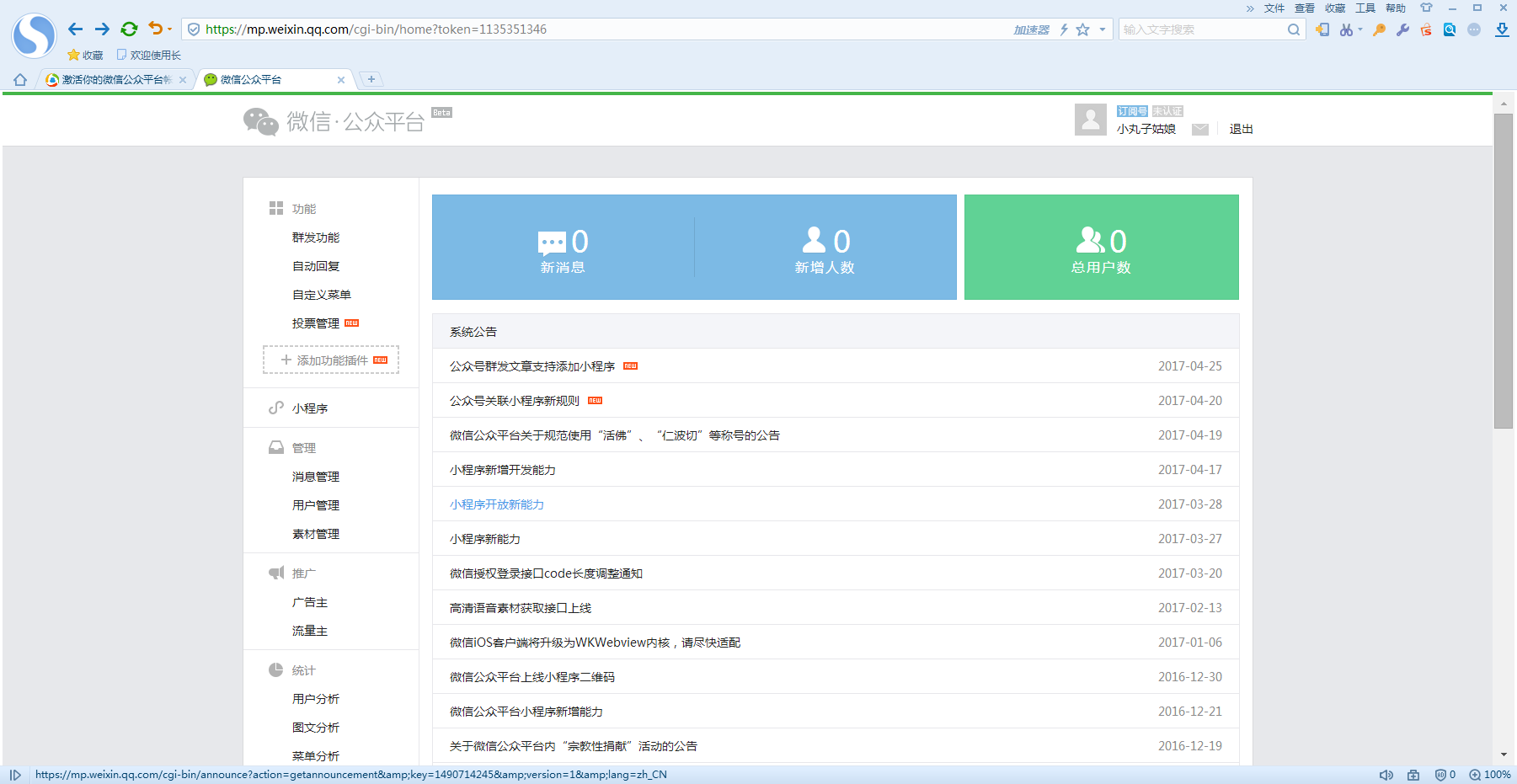
Task: Open the 收藏 menu in the menu bar
Action: pos(1335,8)
